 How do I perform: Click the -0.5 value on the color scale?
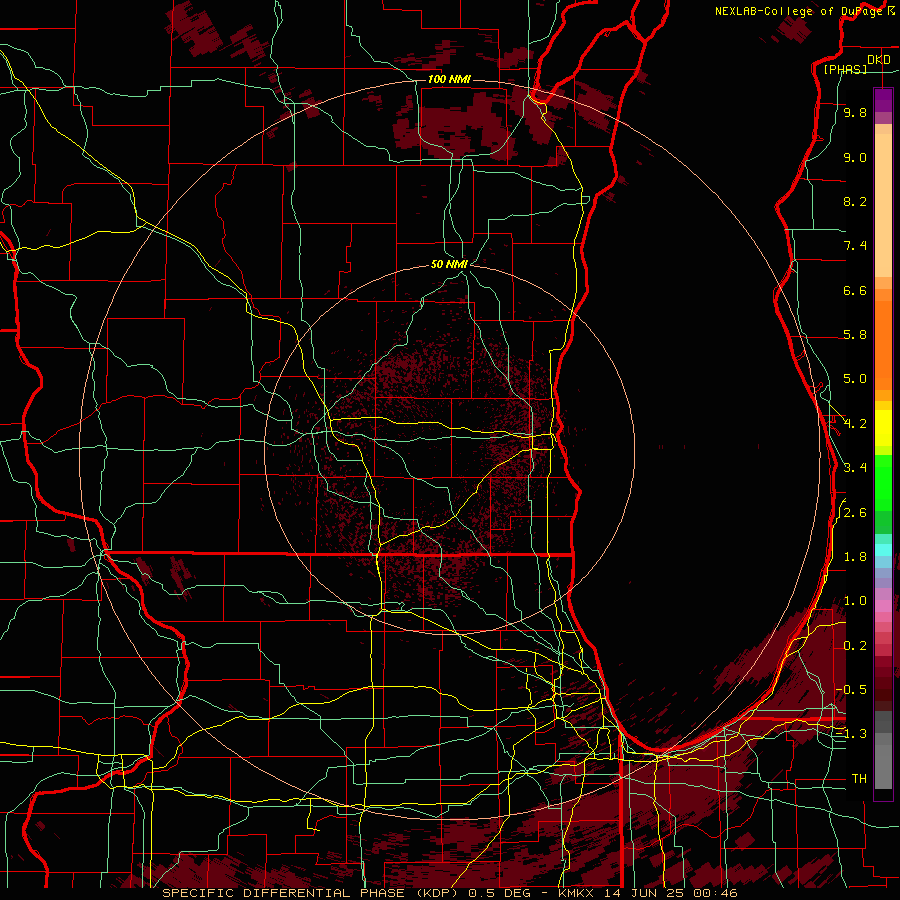851,690
